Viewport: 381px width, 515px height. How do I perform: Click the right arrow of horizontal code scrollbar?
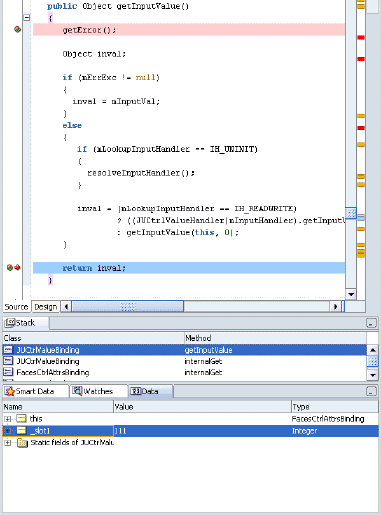(x=336, y=306)
